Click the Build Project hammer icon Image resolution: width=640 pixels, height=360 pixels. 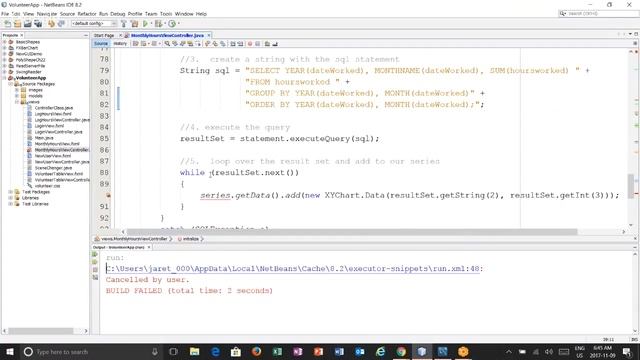pyautogui.click(x=124, y=24)
